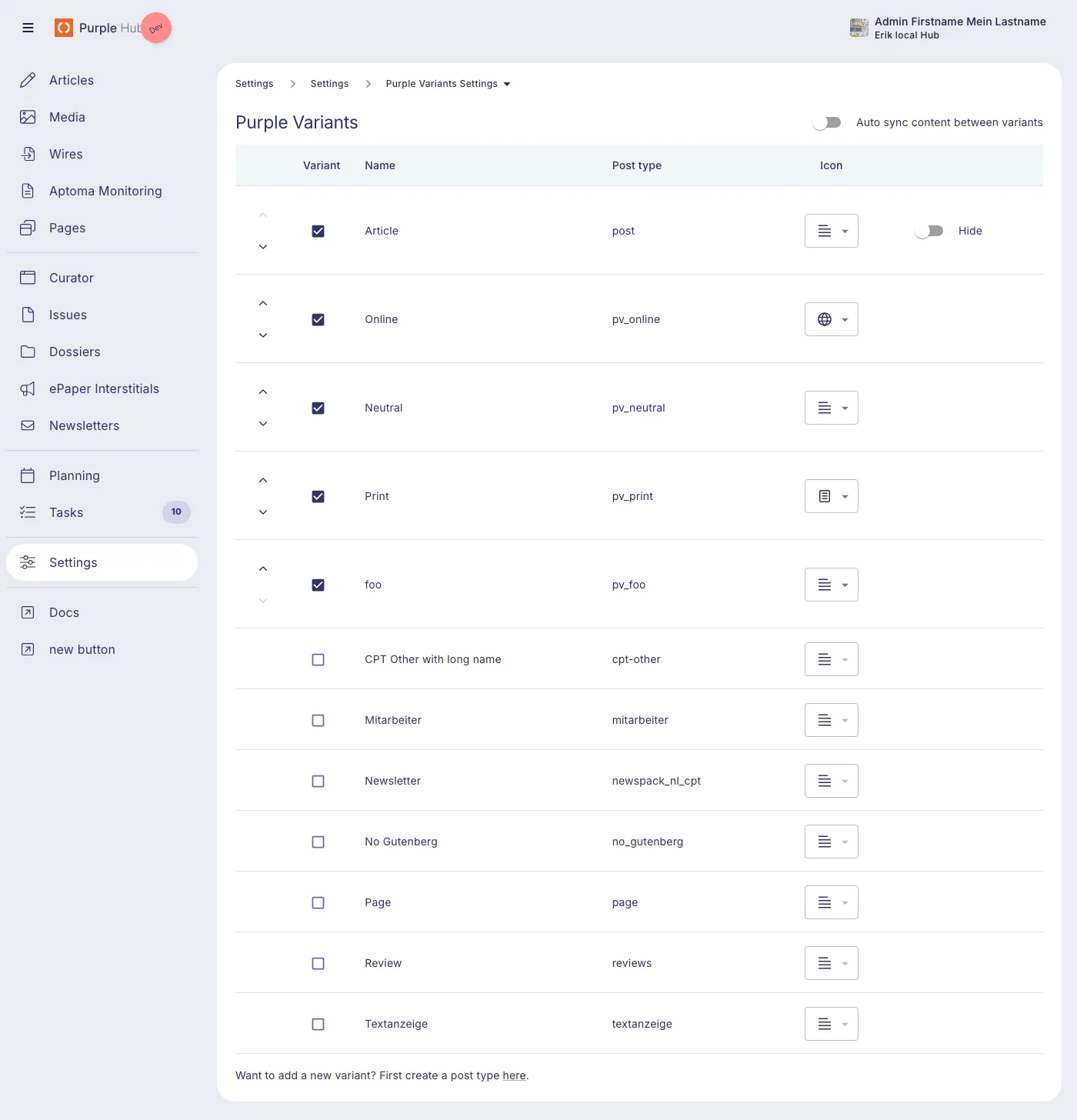Screen dimensions: 1077x1120
Task: Open the globe icon dropdown for Online
Action: click(x=832, y=319)
